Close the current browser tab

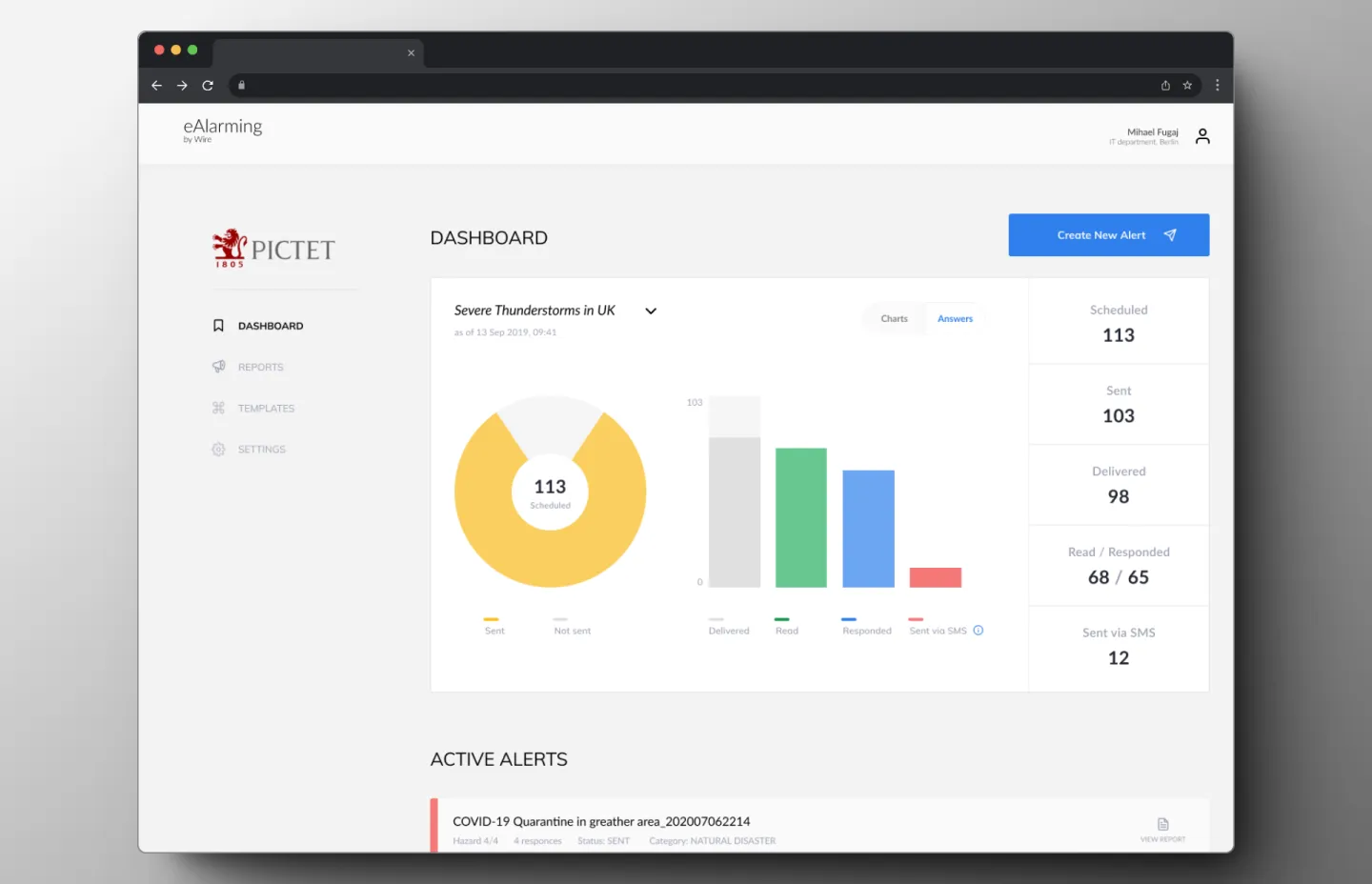point(411,53)
